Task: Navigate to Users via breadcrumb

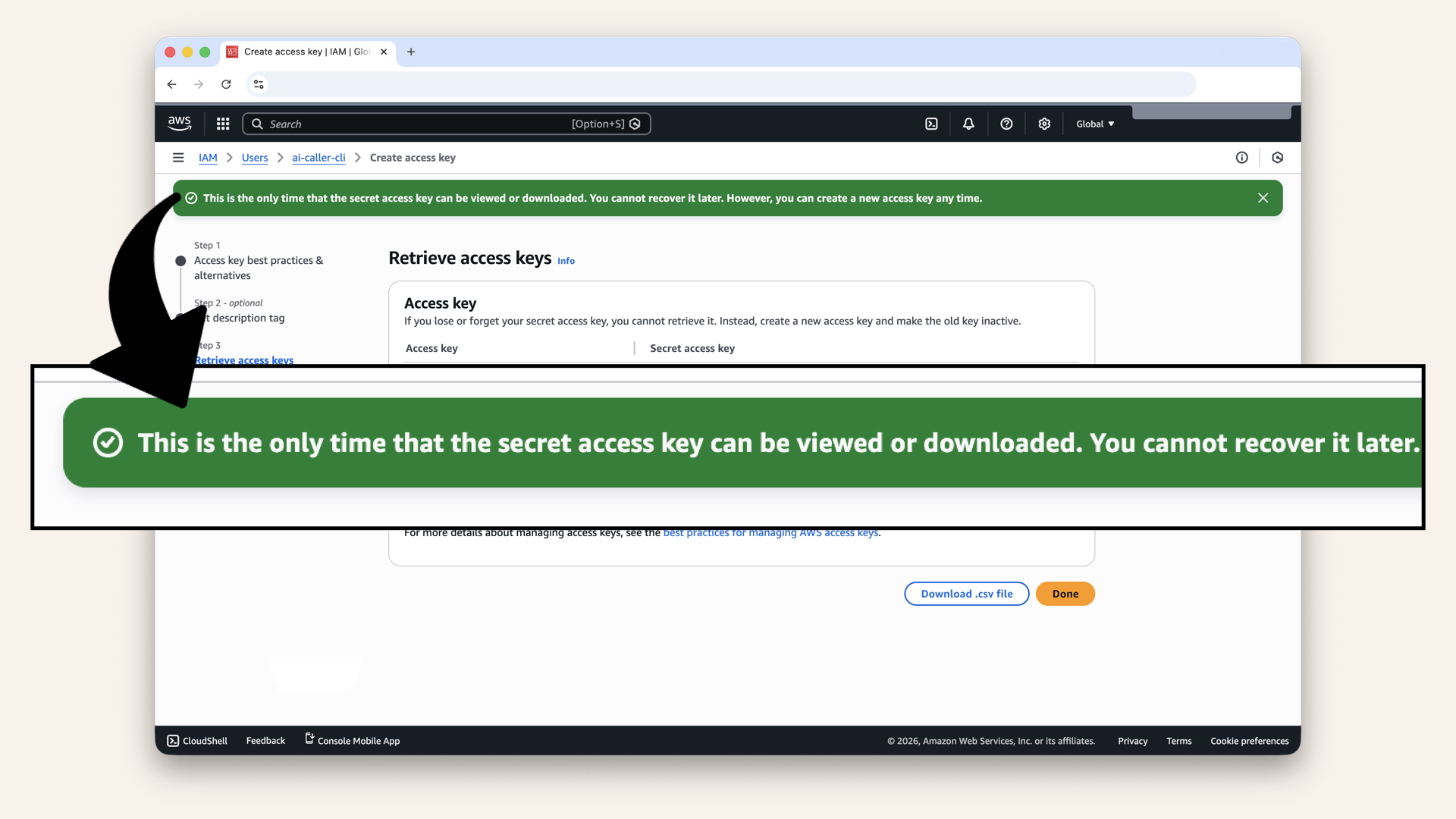Action: point(255,157)
